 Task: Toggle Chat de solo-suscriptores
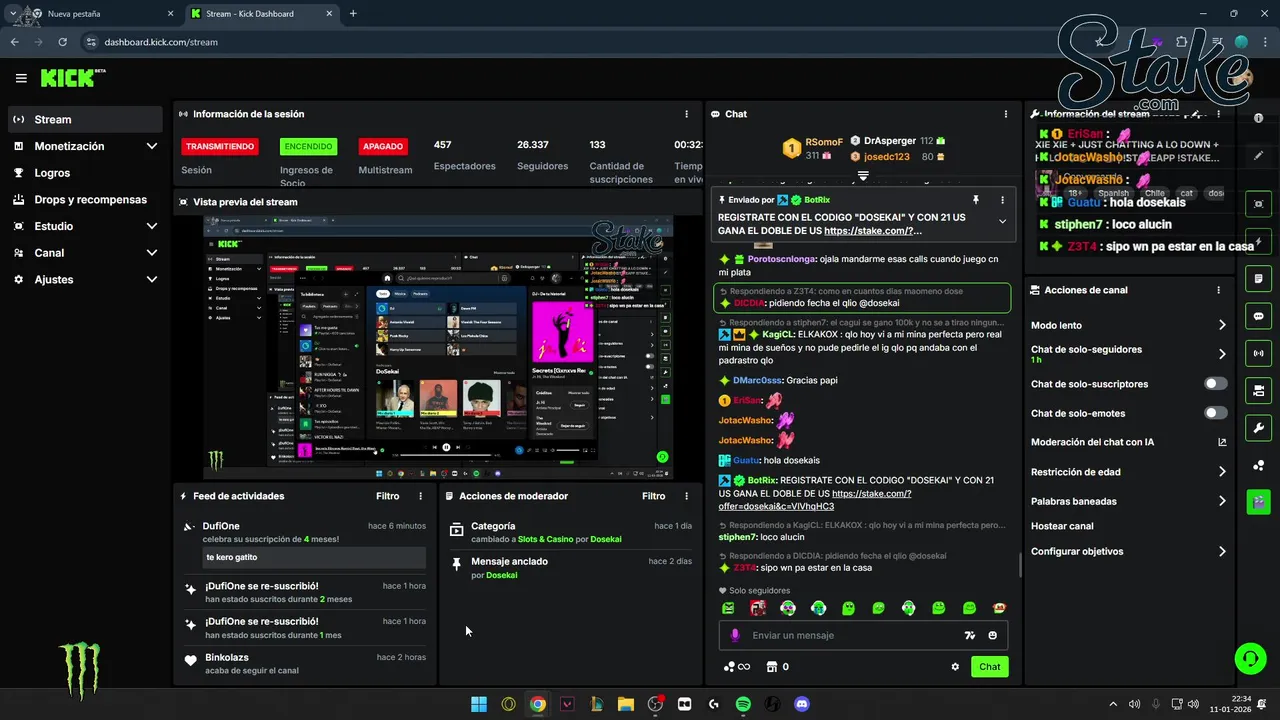(1216, 384)
